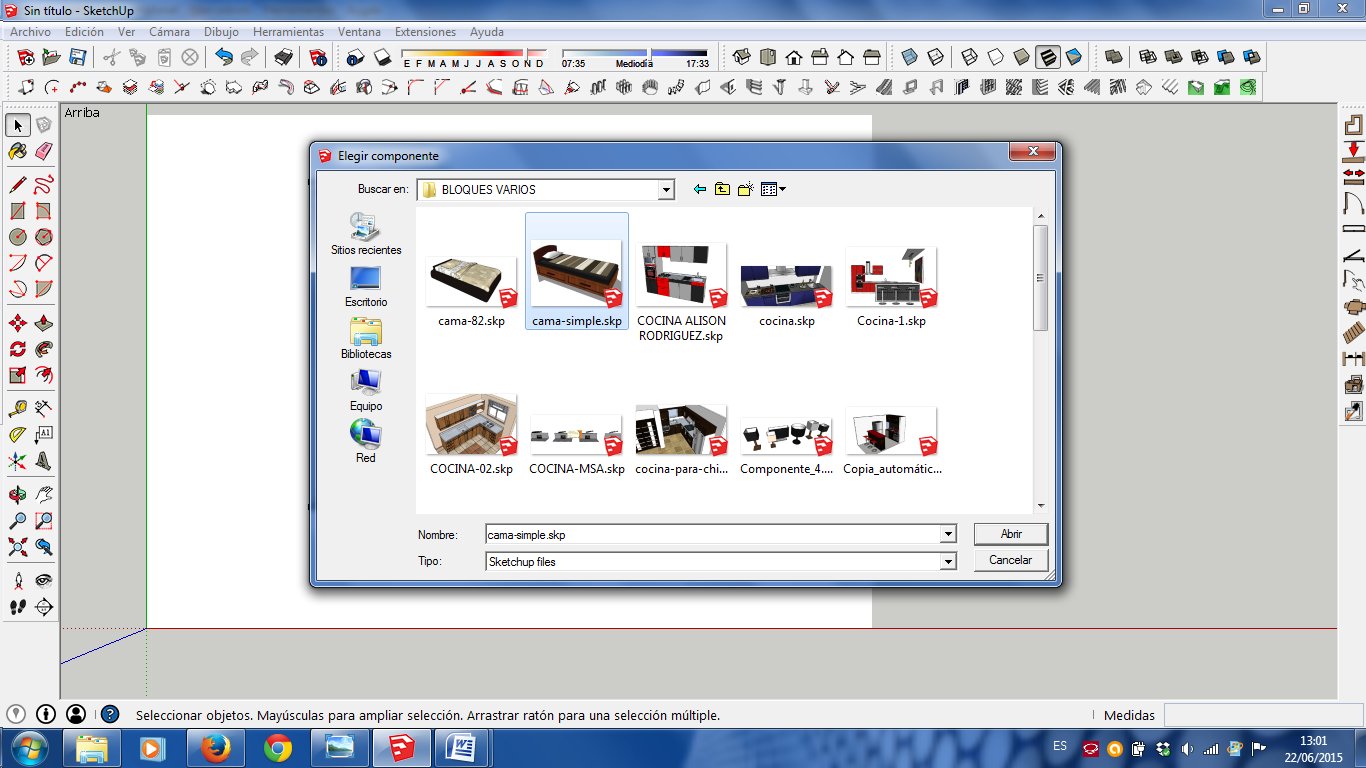This screenshot has height=768, width=1366.
Task: Select the COCINA-02.skp thumbnail
Action: [471, 426]
